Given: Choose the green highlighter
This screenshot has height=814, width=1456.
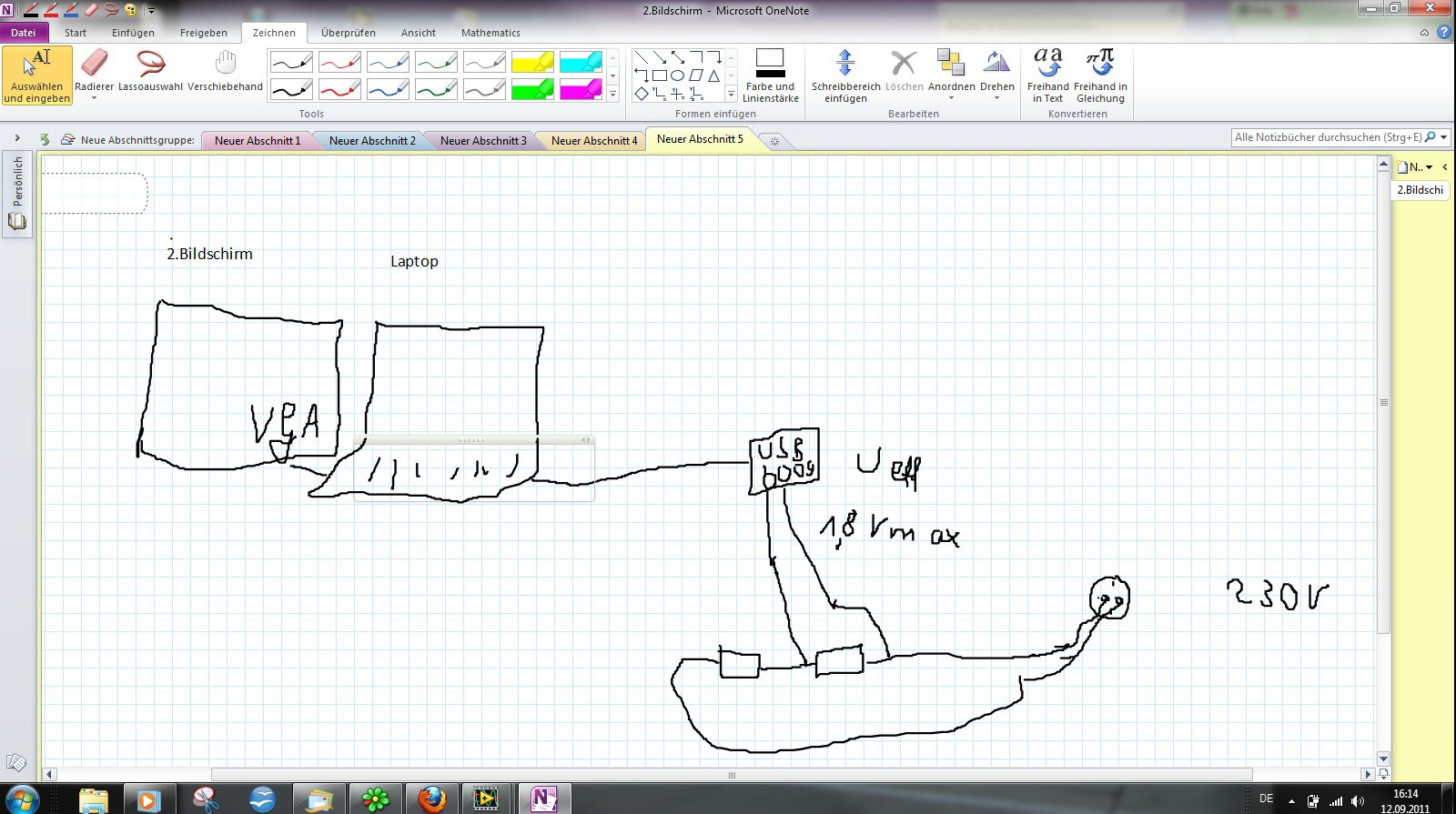Looking at the screenshot, I should click(x=532, y=89).
